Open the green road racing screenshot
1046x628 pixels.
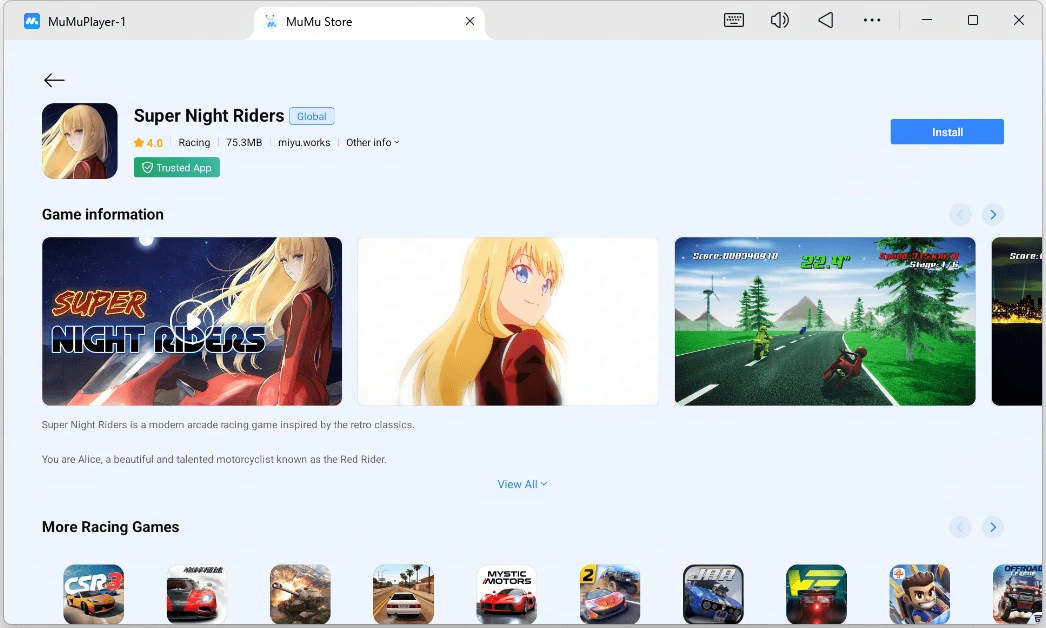coord(825,321)
